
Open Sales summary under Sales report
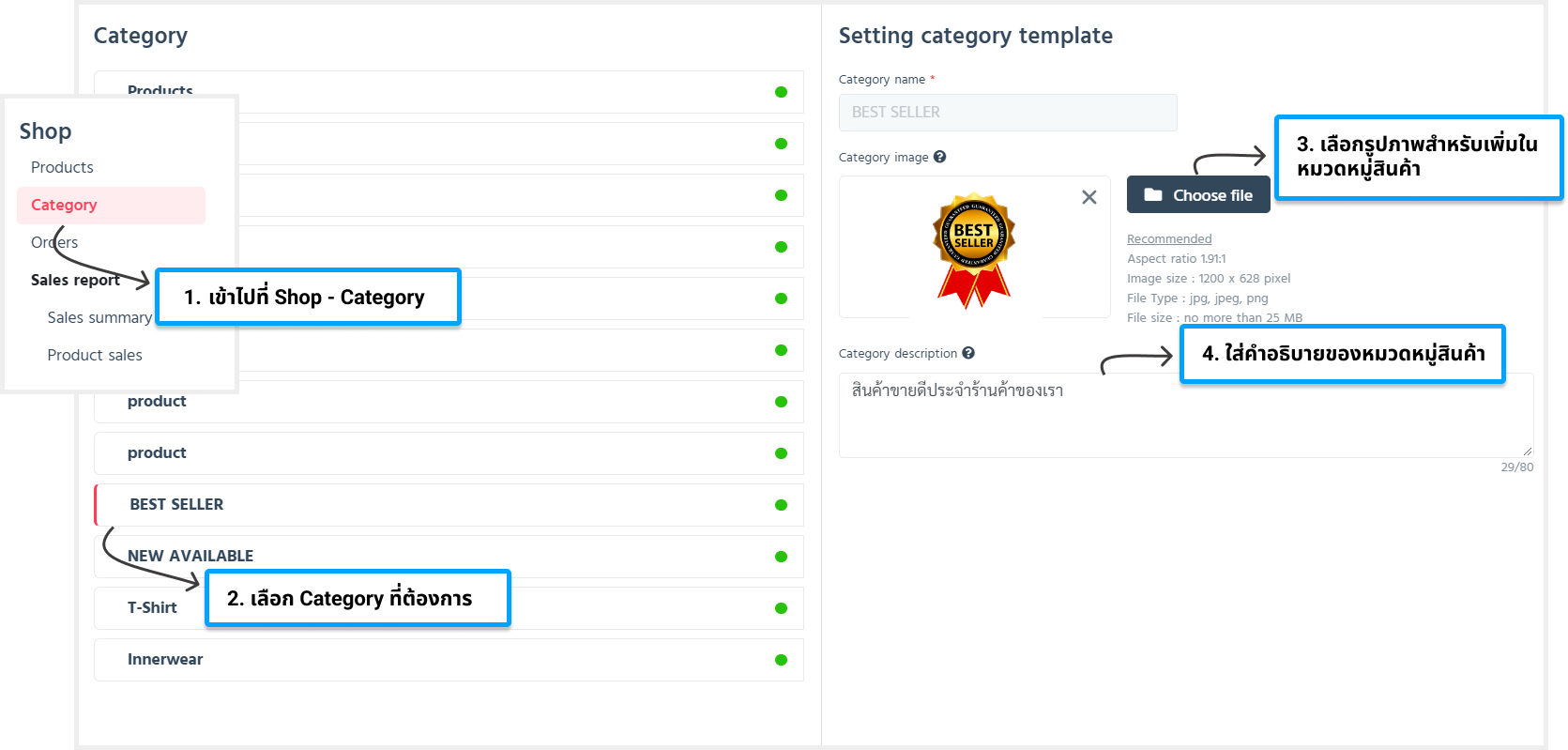(x=99, y=317)
